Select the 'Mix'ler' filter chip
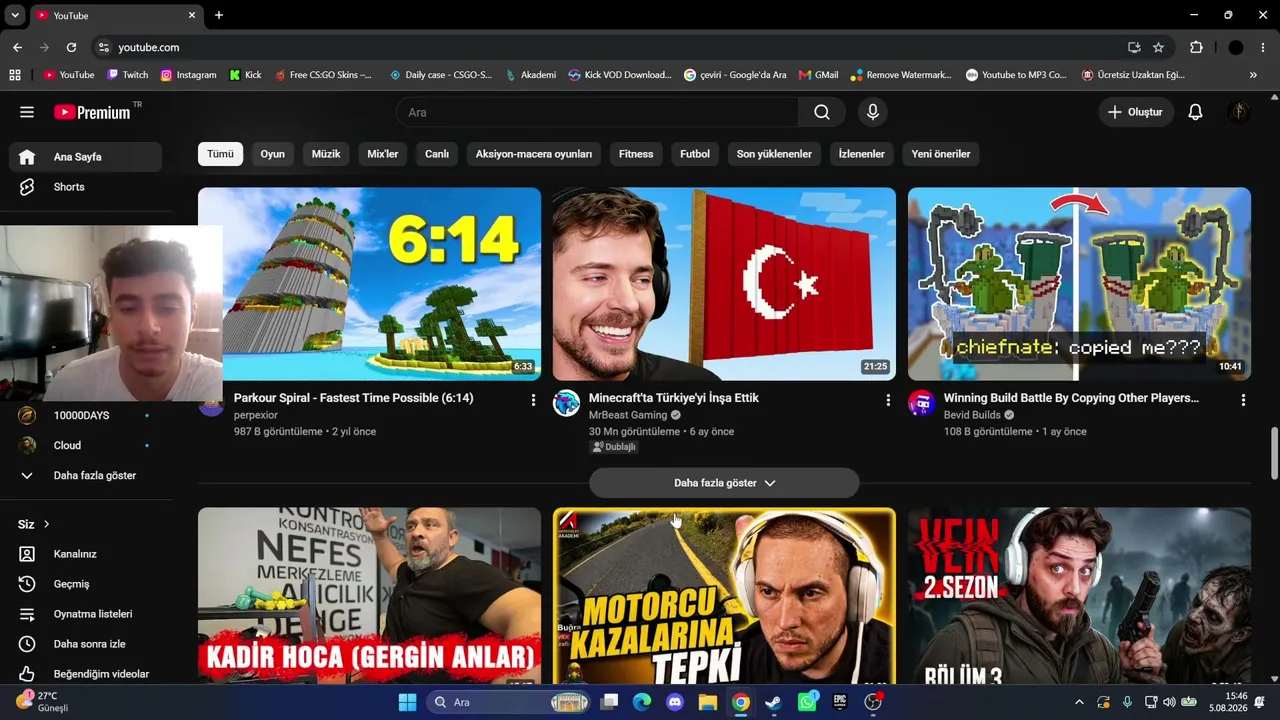 pyautogui.click(x=383, y=154)
